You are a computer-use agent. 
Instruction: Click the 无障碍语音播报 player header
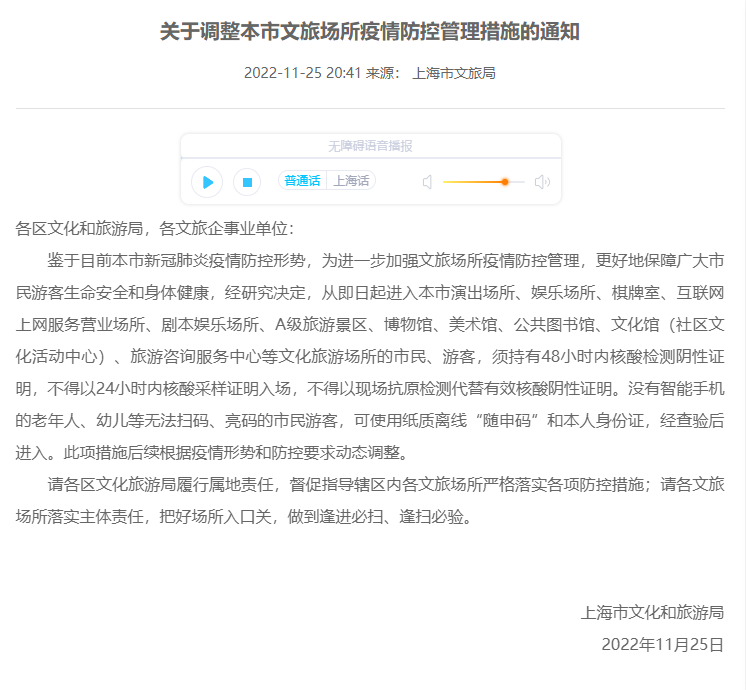pyautogui.click(x=370, y=146)
